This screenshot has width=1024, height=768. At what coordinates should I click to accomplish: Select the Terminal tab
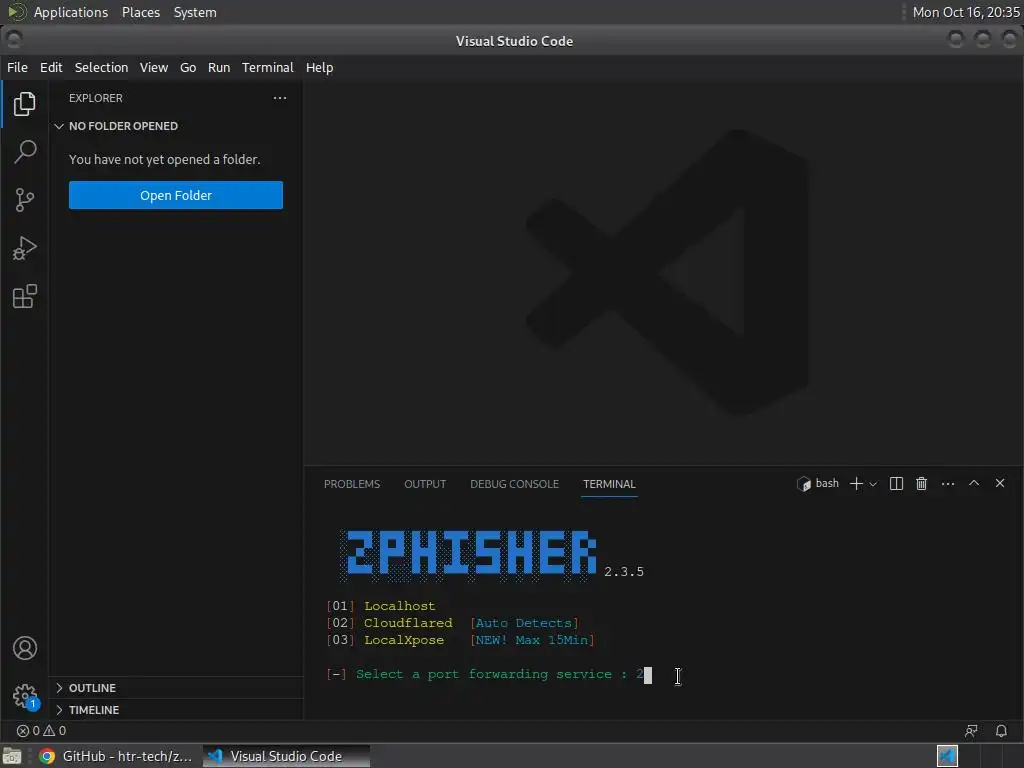click(609, 484)
